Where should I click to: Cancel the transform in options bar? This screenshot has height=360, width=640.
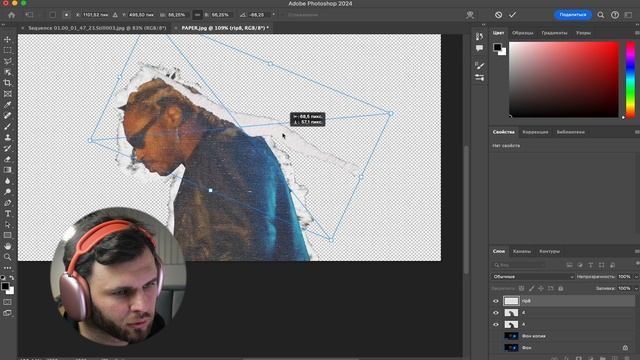tap(498, 15)
